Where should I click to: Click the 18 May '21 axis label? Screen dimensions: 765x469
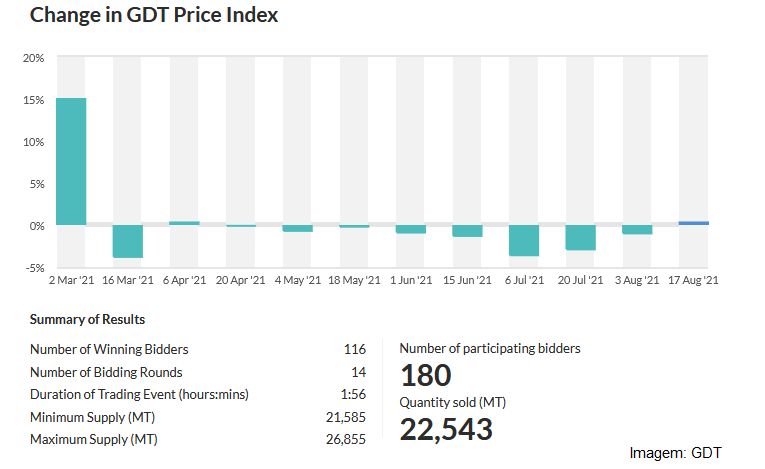(354, 280)
